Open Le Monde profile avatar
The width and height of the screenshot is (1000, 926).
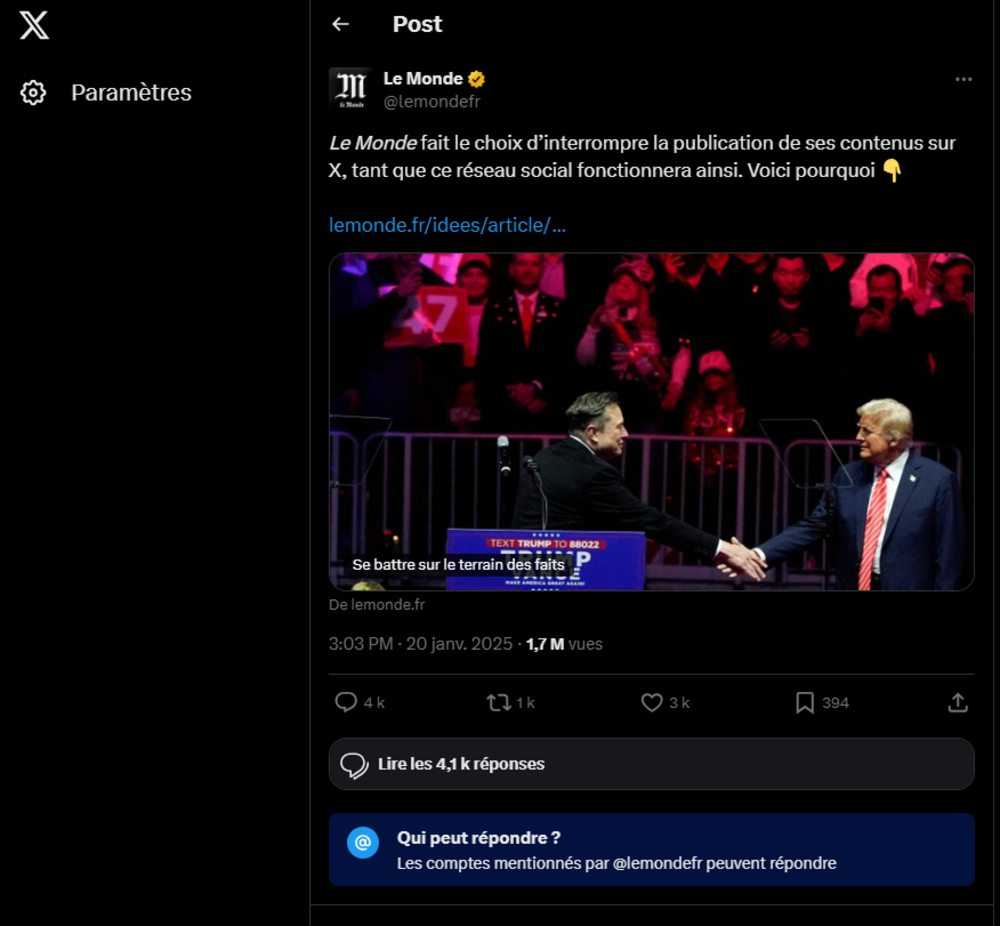pyautogui.click(x=350, y=89)
